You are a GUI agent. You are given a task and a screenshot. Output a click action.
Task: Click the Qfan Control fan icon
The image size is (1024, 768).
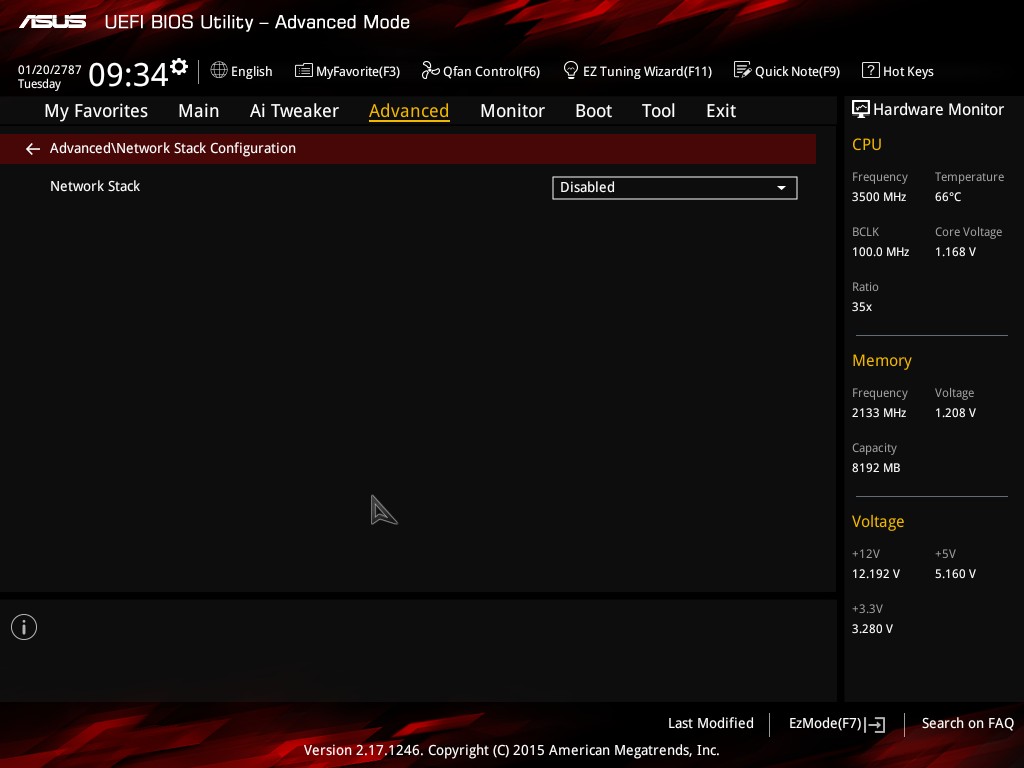coord(430,71)
